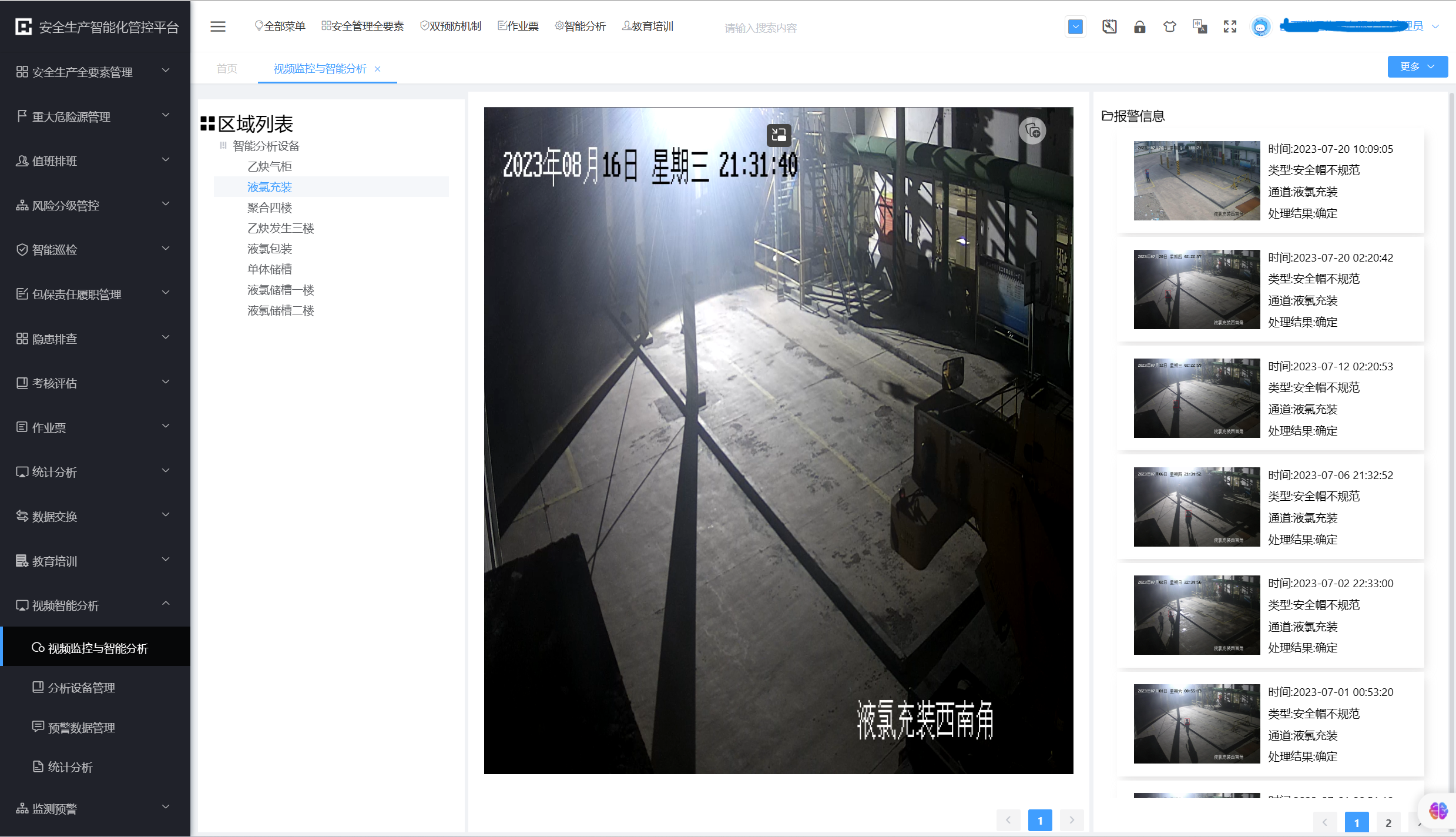Expand 考核评估 sidebar menu

[95, 383]
